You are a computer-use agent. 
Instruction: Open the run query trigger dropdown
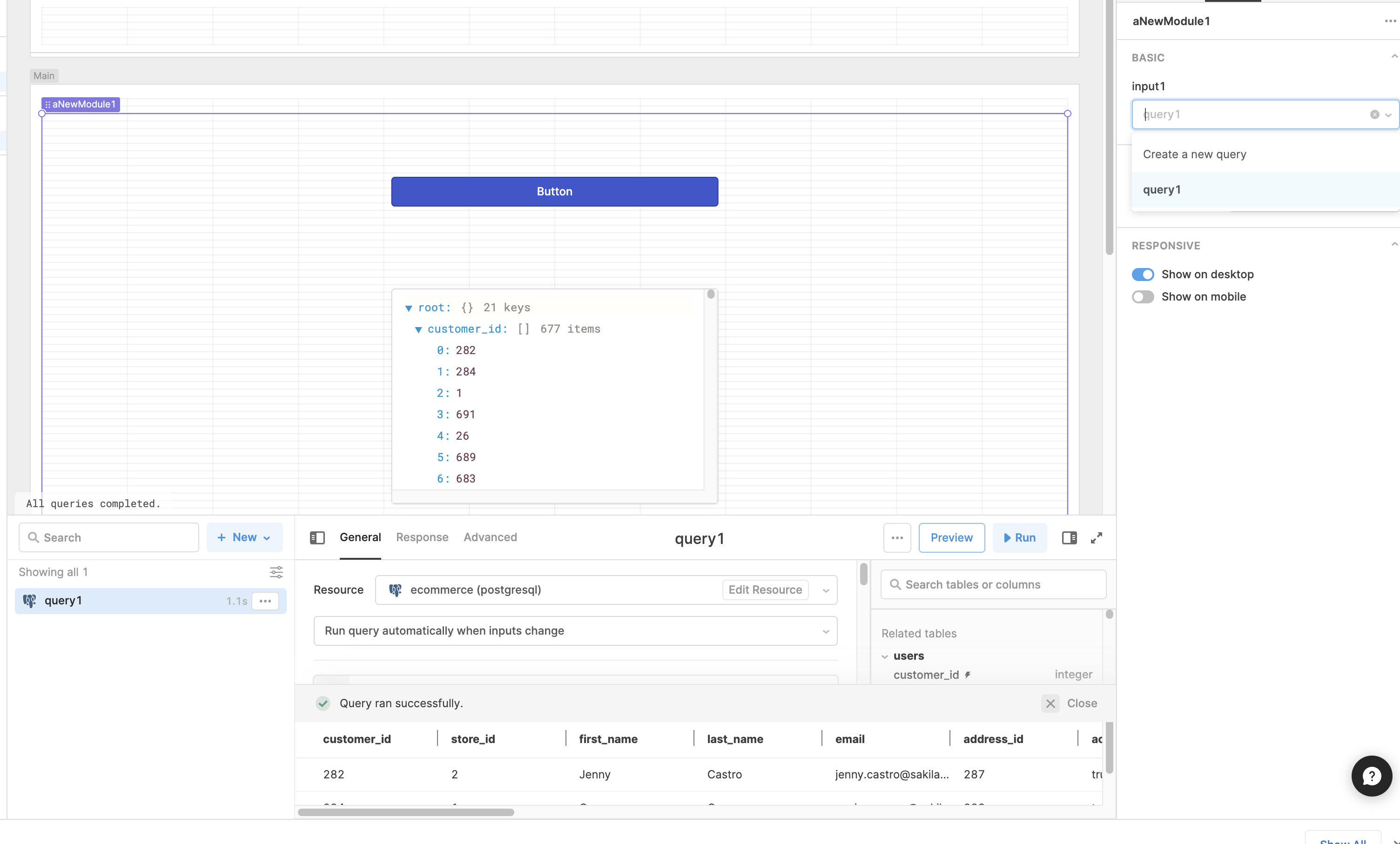click(x=576, y=631)
